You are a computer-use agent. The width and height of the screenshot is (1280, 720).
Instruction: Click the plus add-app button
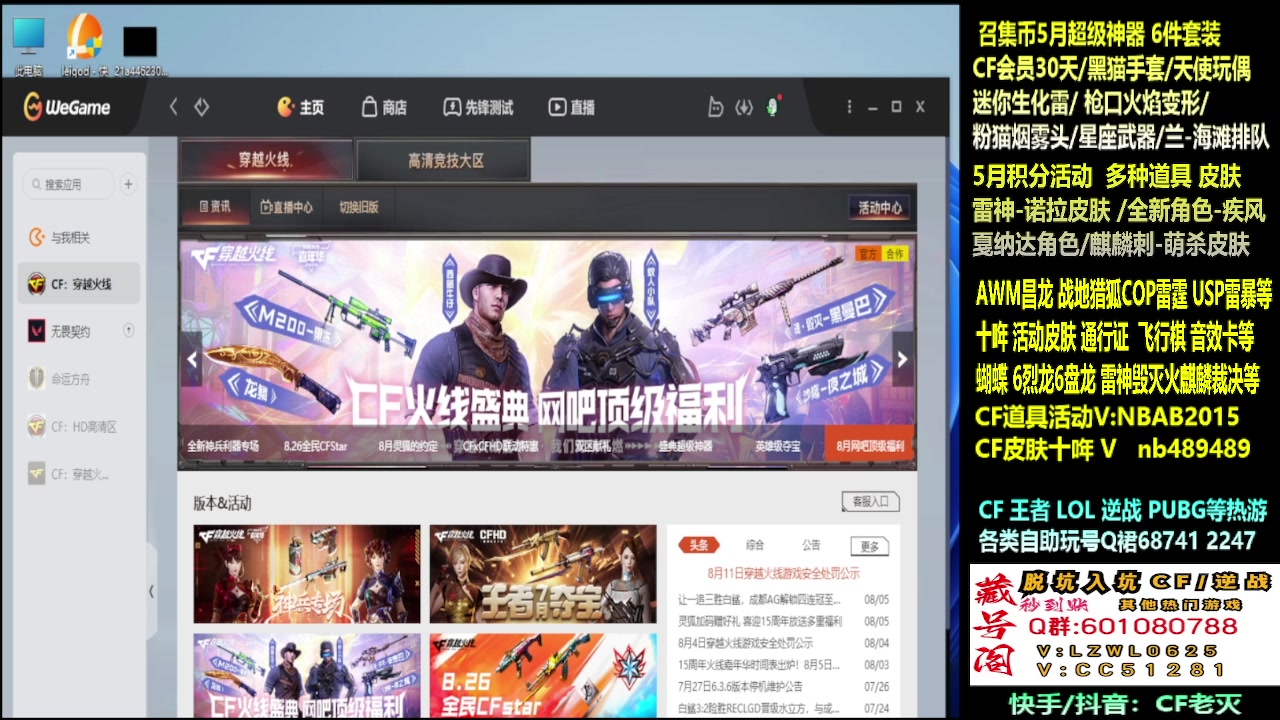(128, 184)
